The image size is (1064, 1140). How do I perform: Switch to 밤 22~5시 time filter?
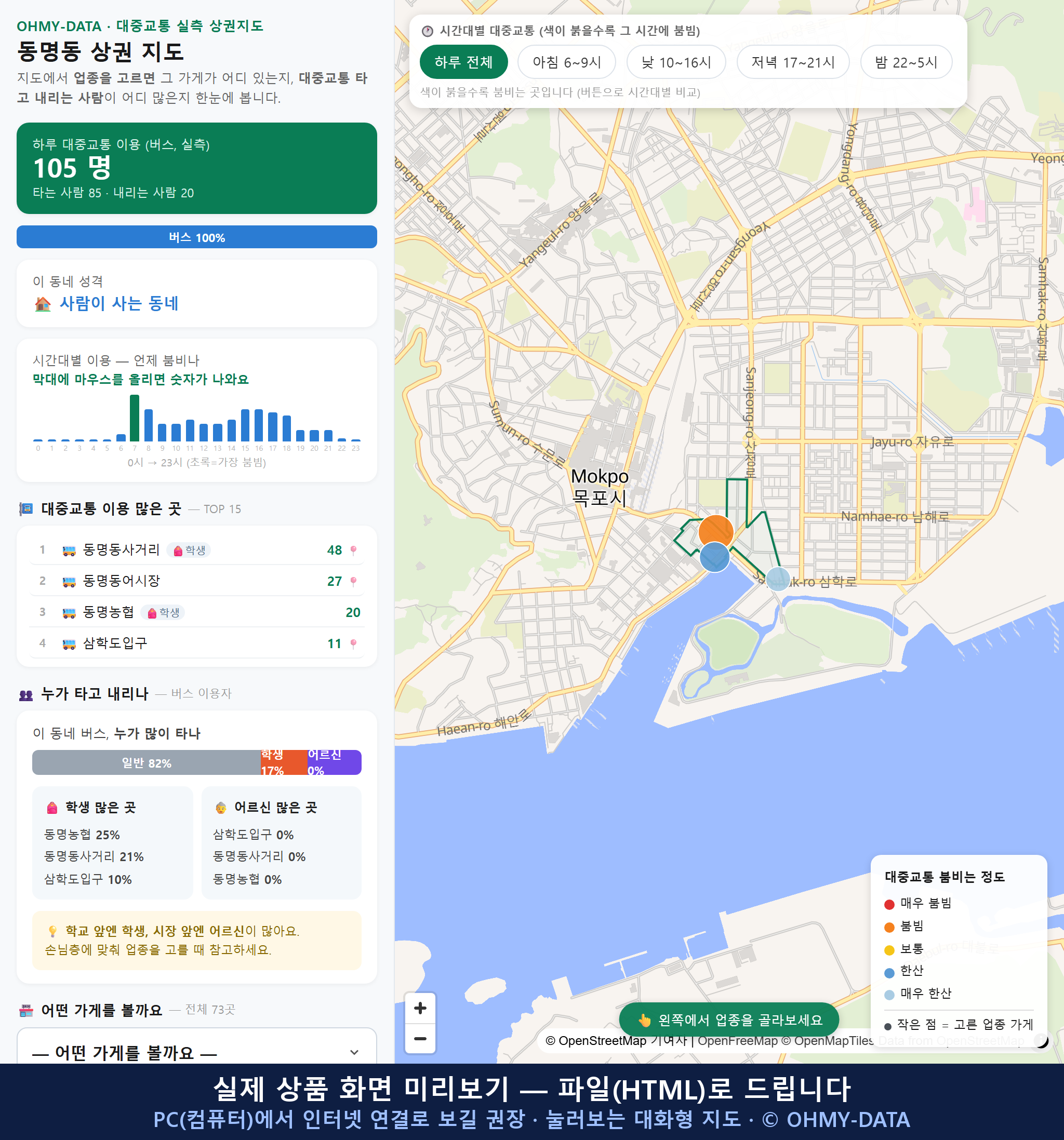906,62
